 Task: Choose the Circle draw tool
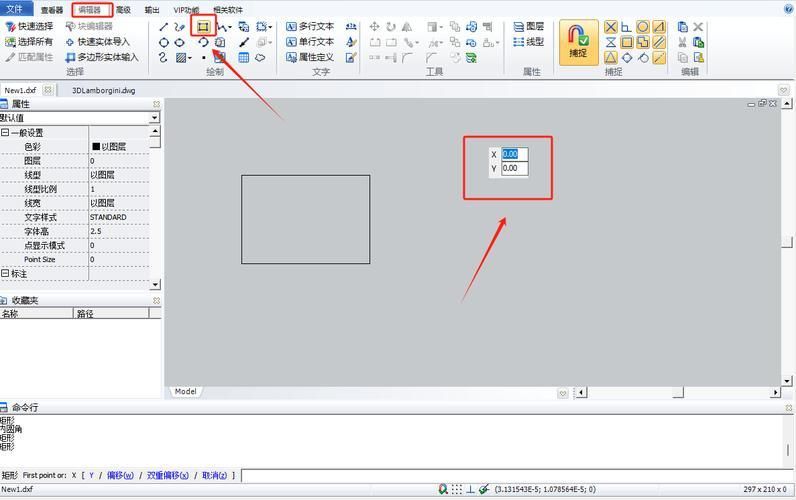[163, 43]
